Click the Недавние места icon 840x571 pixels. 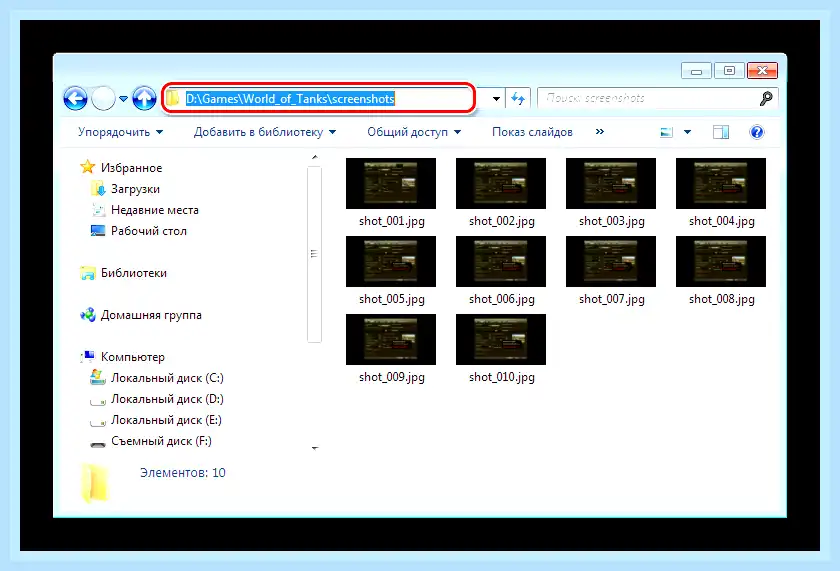coord(98,210)
